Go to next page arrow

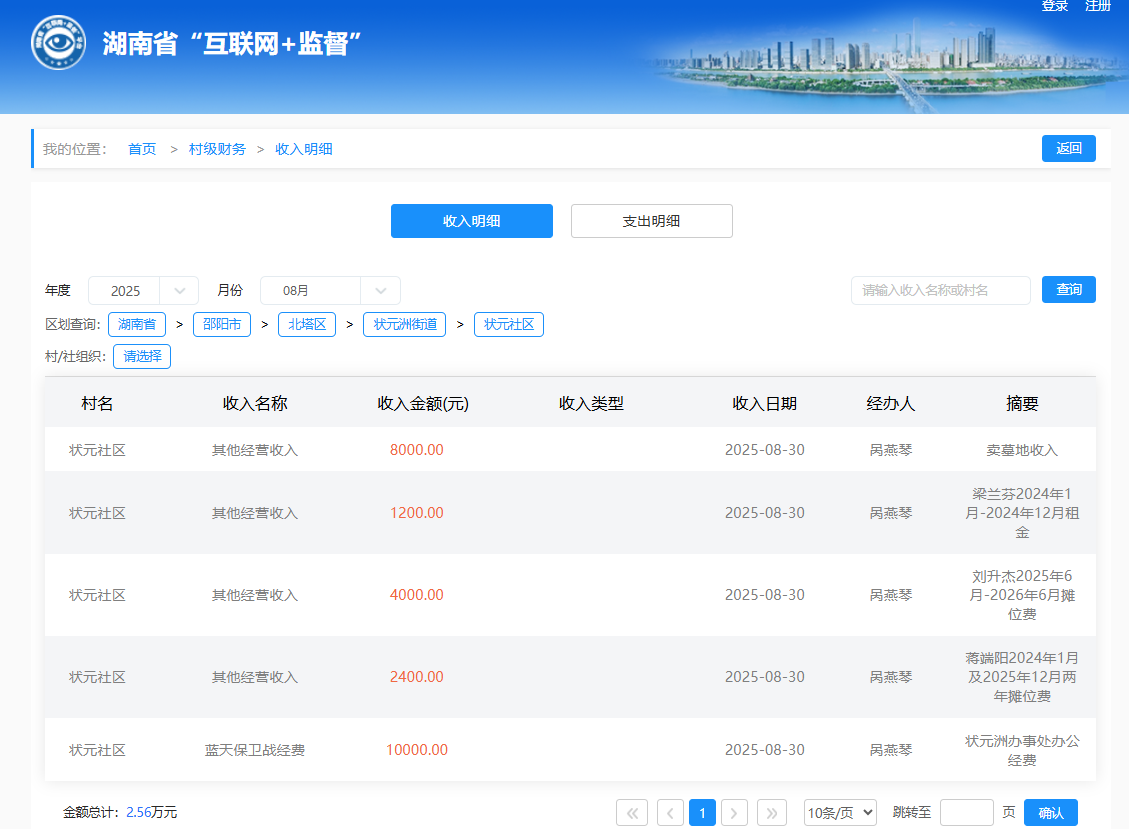(735, 813)
